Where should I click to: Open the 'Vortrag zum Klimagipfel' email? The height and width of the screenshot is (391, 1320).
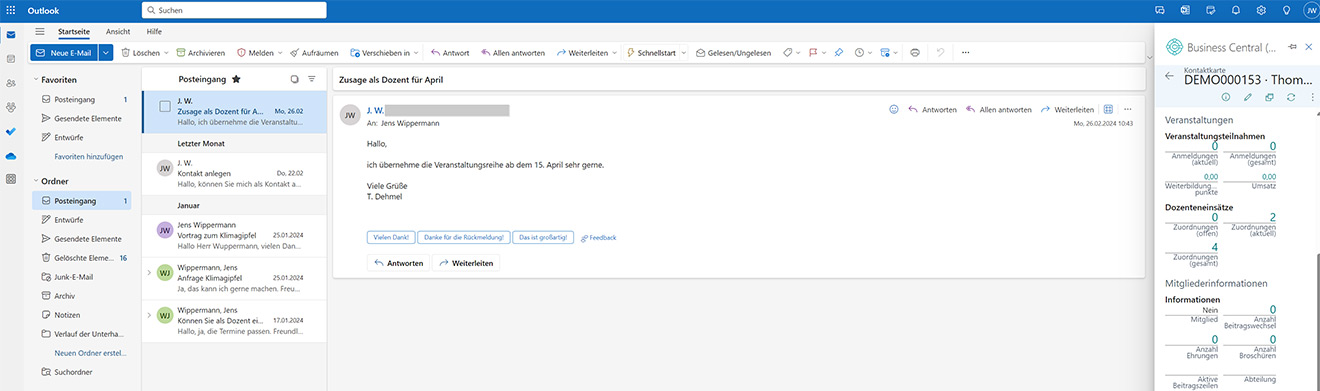(234, 235)
